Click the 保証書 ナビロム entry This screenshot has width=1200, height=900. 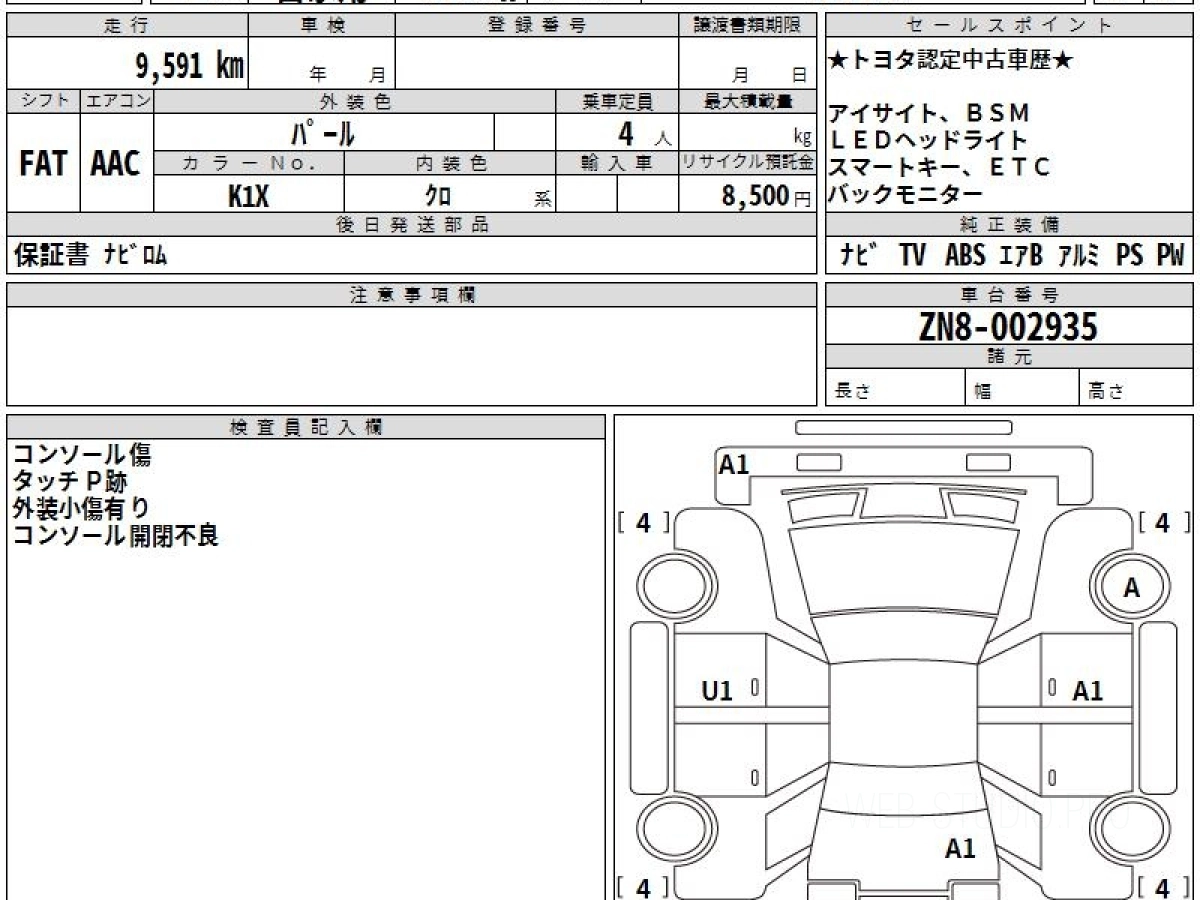coord(91,256)
